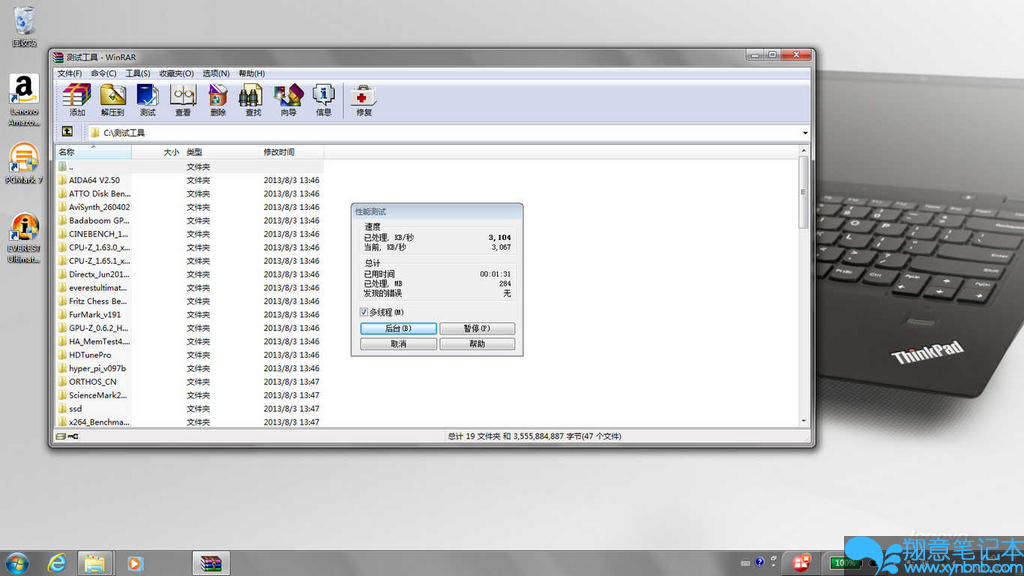The image size is (1024, 576).
Task: Open the 收藏夹(O) menu
Action: [x=176, y=73]
